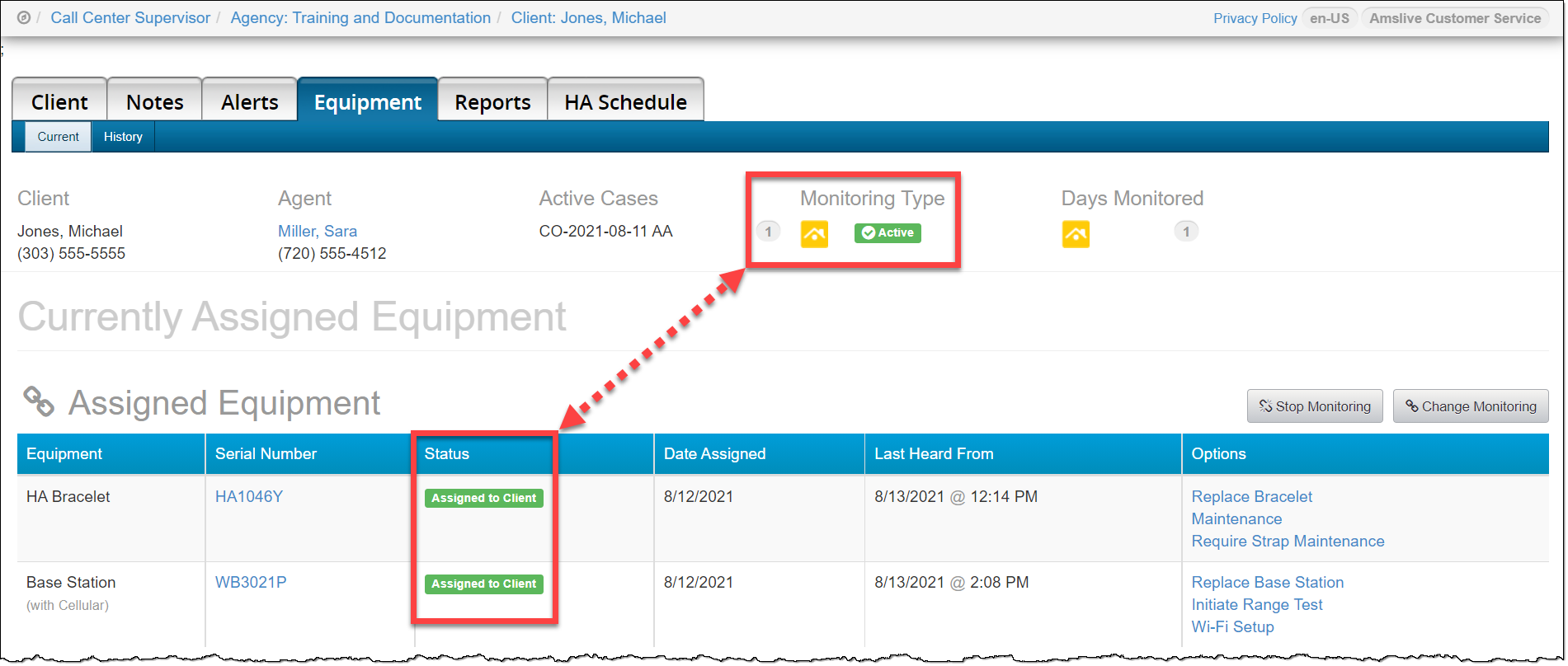Click the green Active status badge
Image resolution: width=1568 pixels, height=666 pixels.
888,233
